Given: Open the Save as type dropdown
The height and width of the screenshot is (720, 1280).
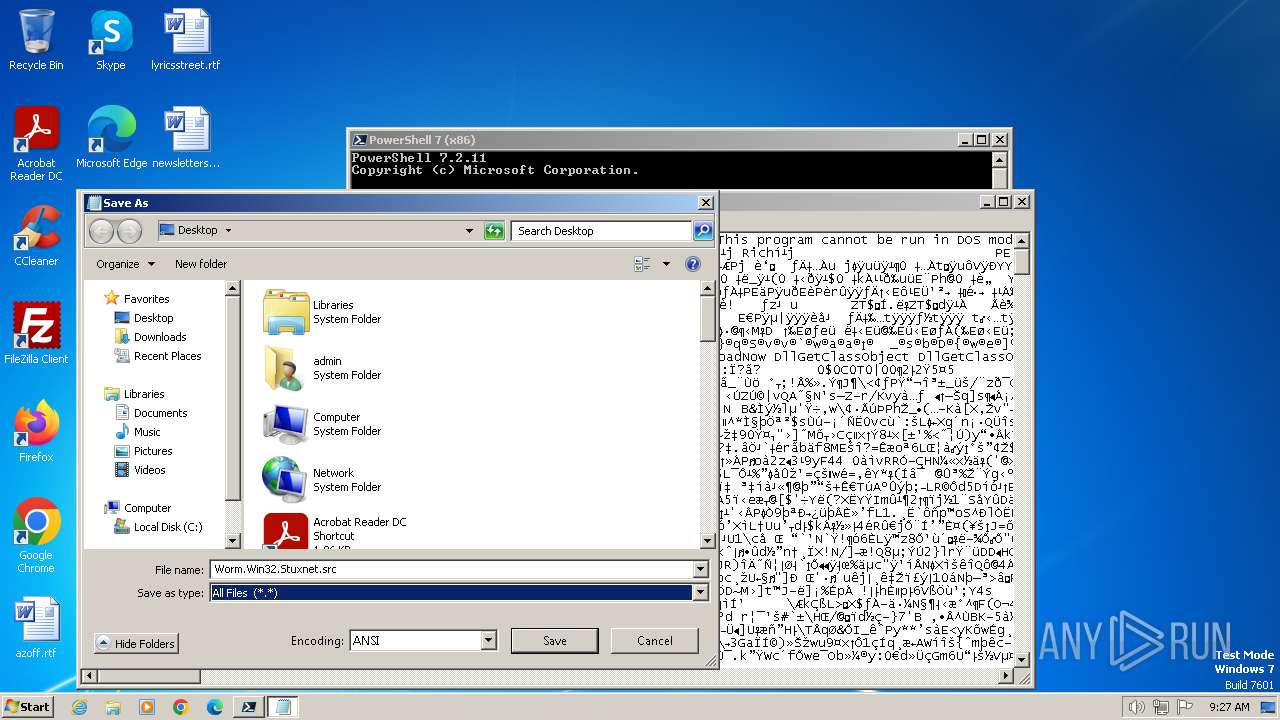Looking at the screenshot, I should coord(700,593).
